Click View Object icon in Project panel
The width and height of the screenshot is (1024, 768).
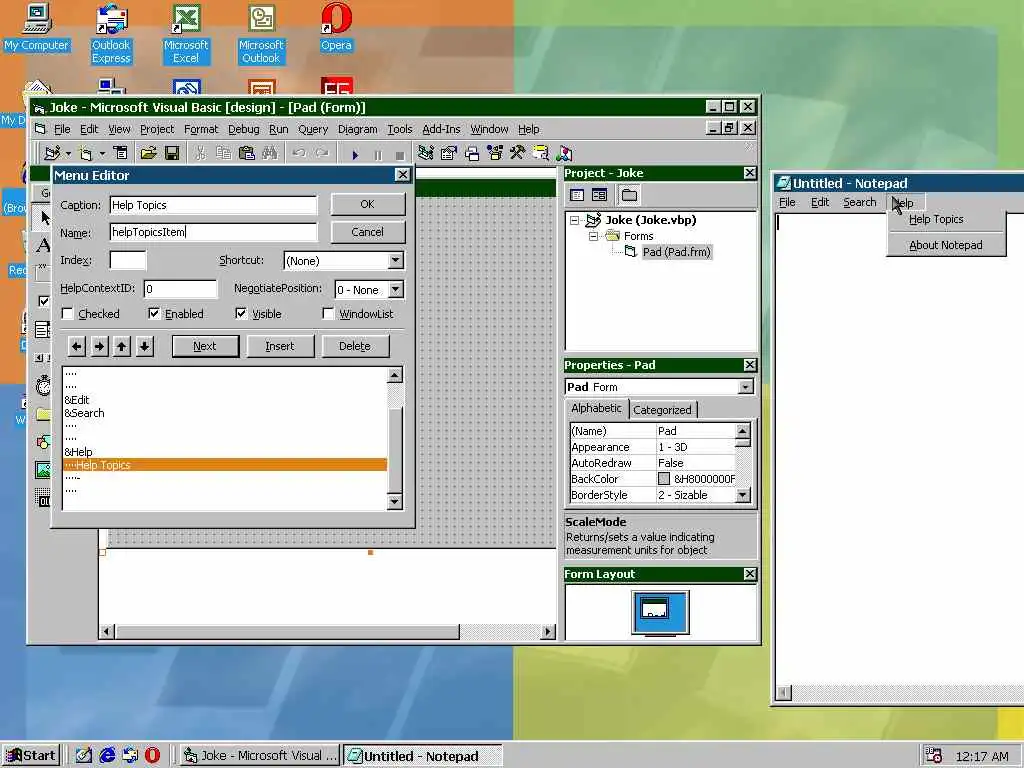click(599, 195)
